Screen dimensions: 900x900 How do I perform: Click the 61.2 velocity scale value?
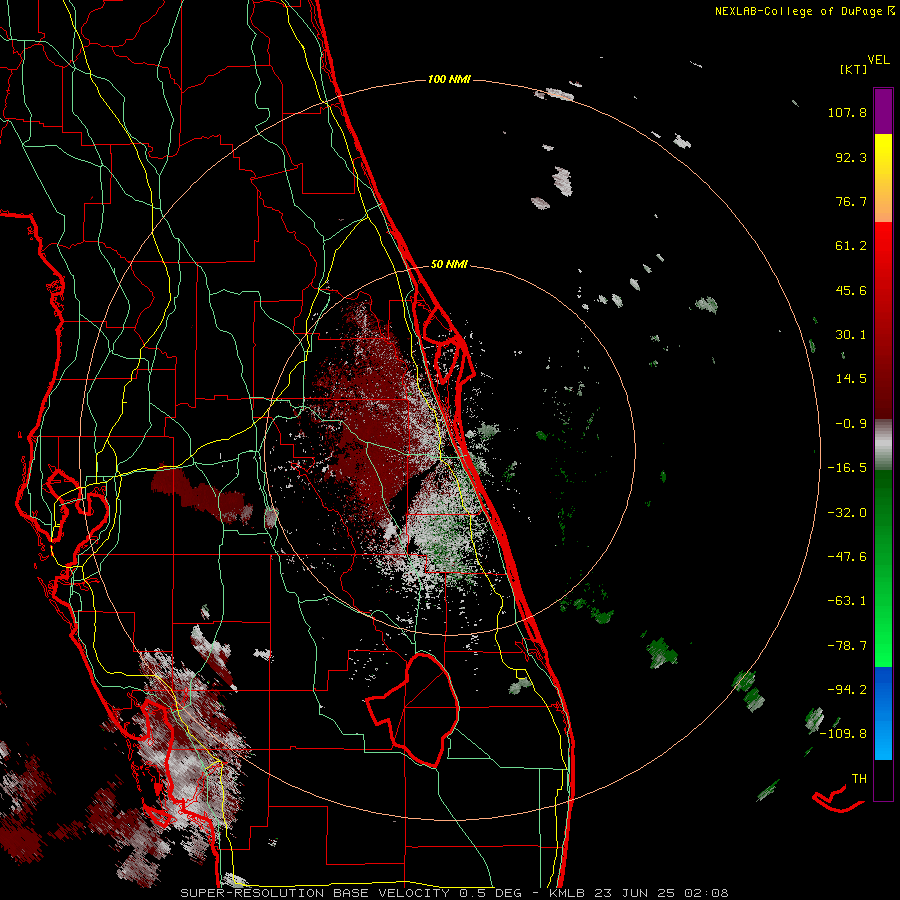851,246
